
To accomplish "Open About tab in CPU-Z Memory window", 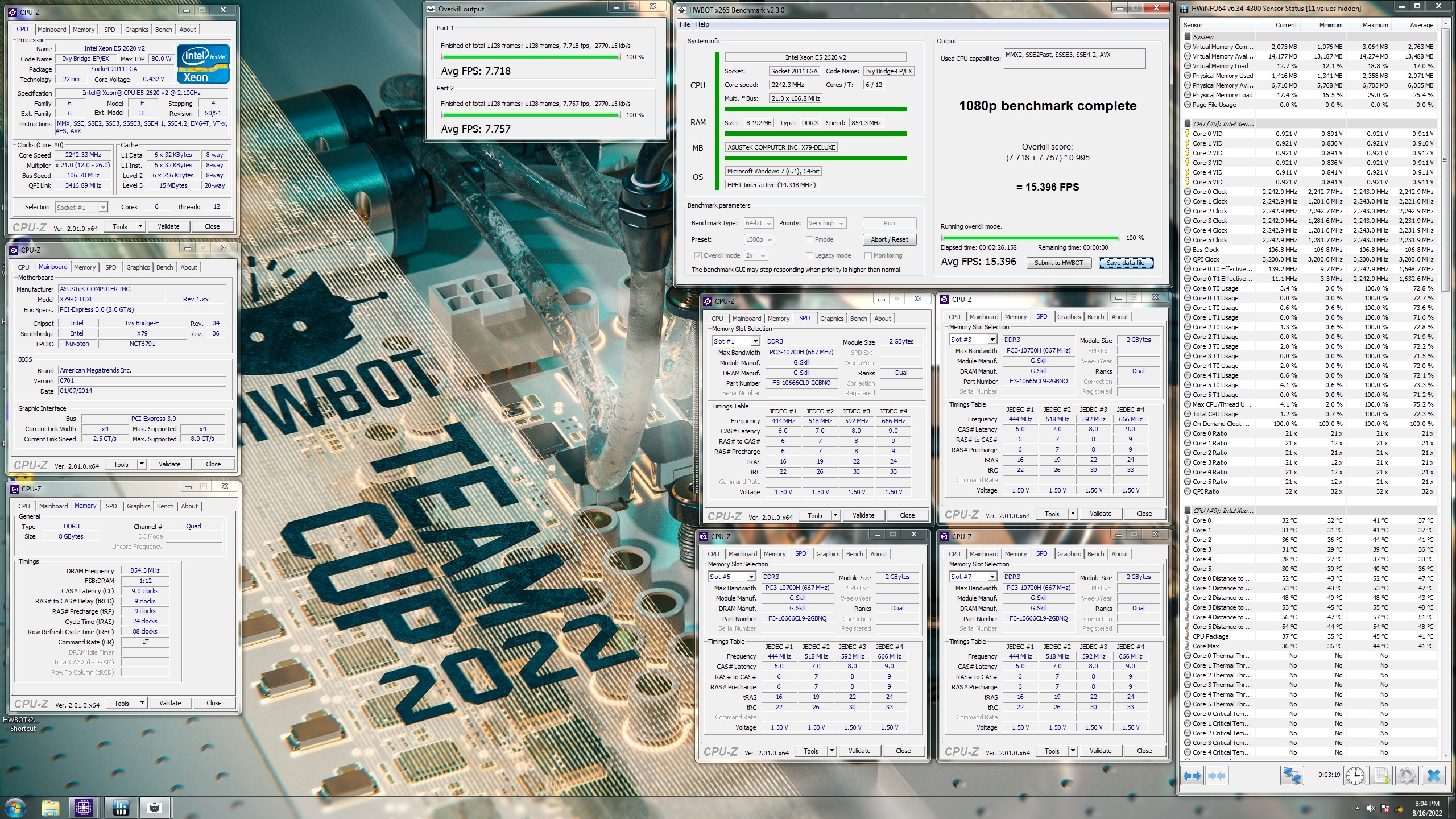I will point(189,506).
